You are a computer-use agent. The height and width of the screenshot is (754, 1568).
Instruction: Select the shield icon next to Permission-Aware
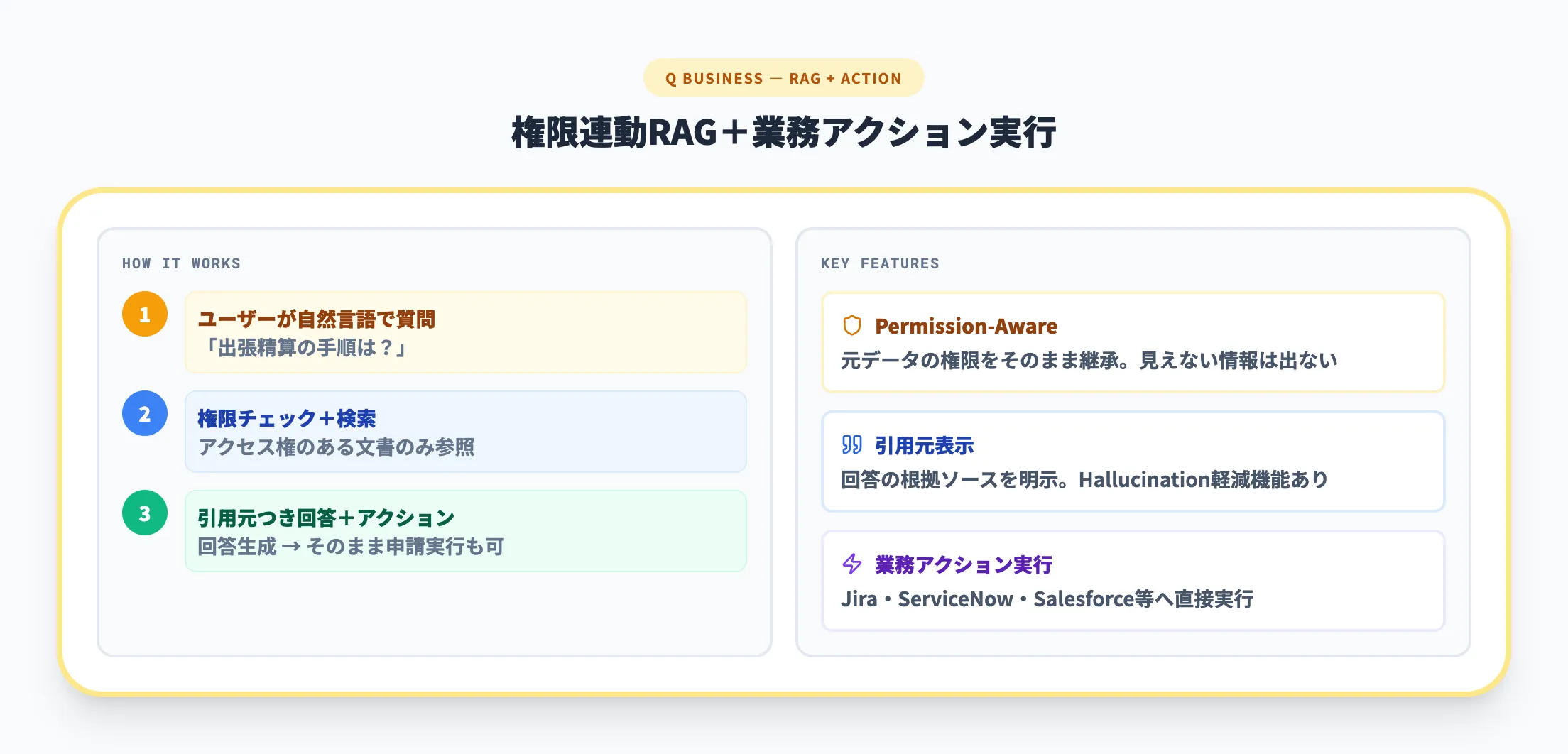[x=851, y=326]
